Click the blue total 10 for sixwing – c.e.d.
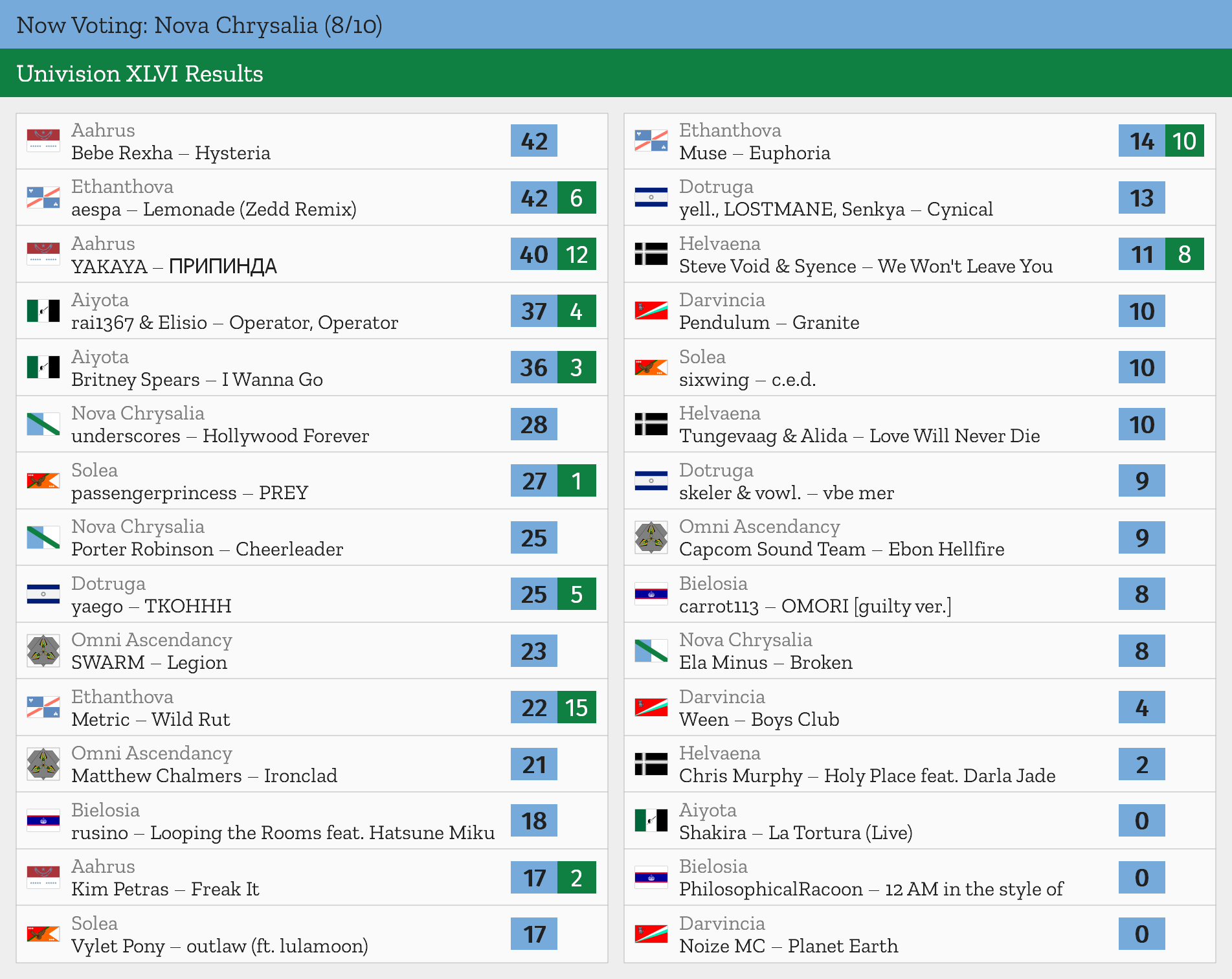 pos(1142,367)
